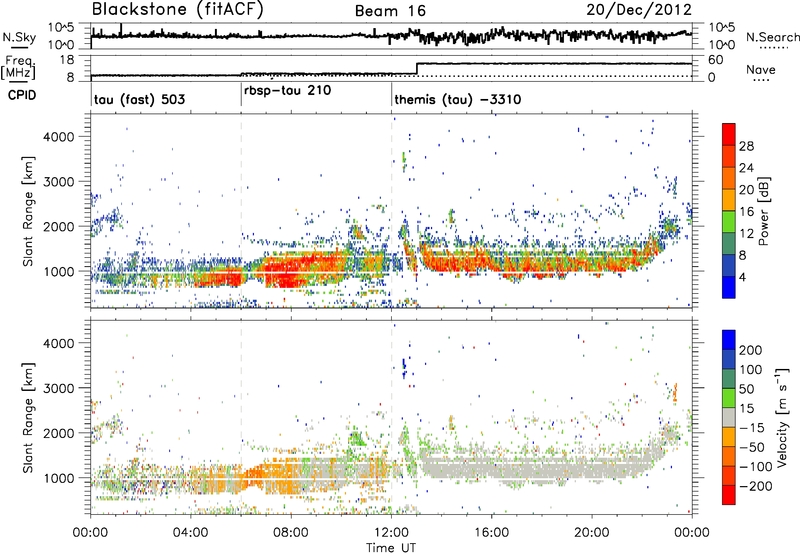Viewport: 800px width, 554px height.
Task: Click the "3000" tick in the Power panel
Action: 58,182
